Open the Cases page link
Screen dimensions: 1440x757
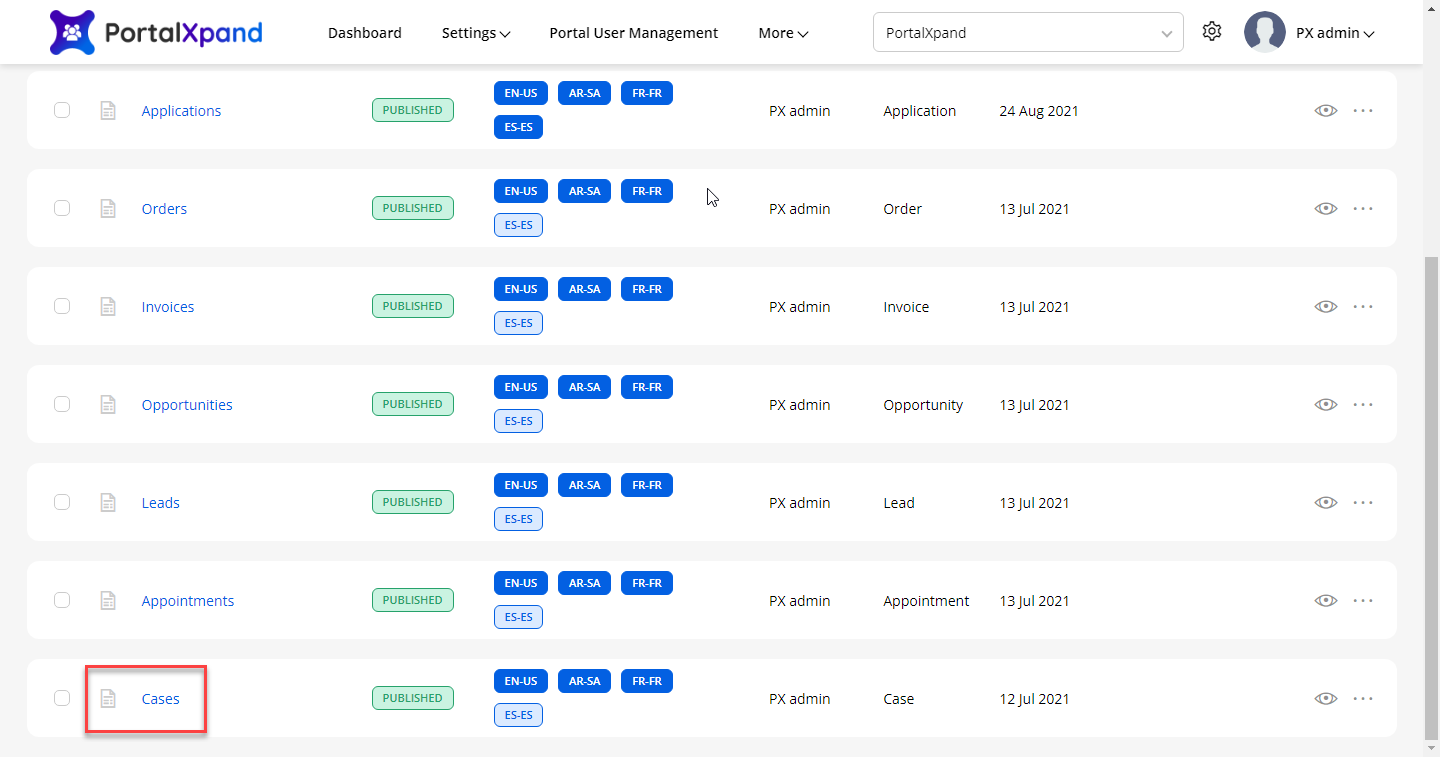(x=161, y=699)
